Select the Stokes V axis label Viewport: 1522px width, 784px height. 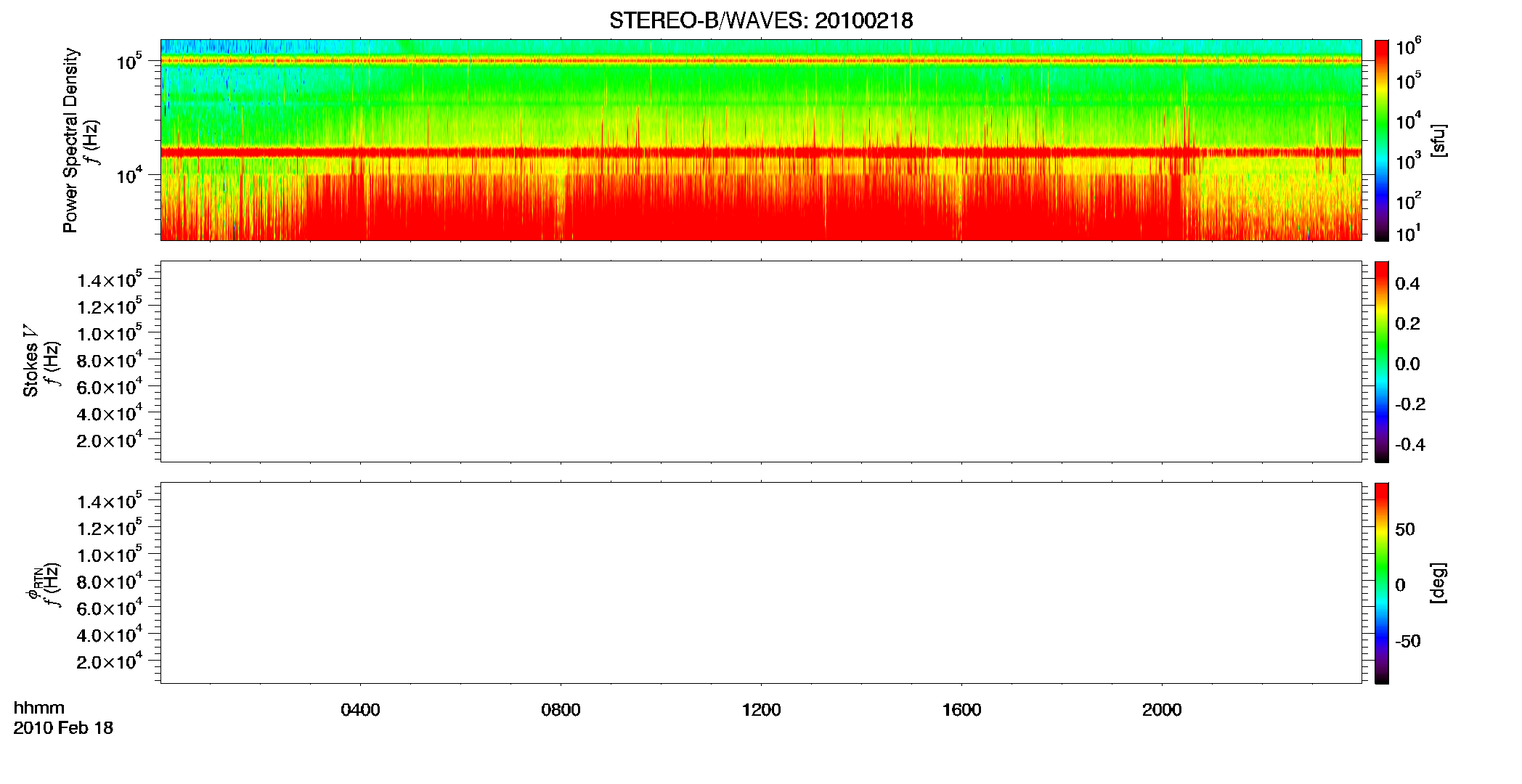point(30,361)
